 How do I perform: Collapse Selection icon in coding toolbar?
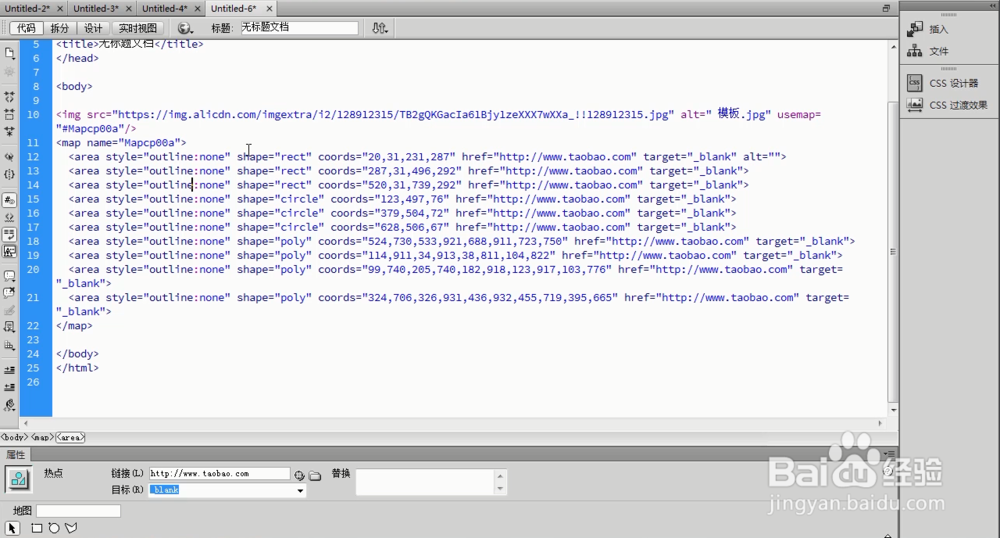point(10,115)
